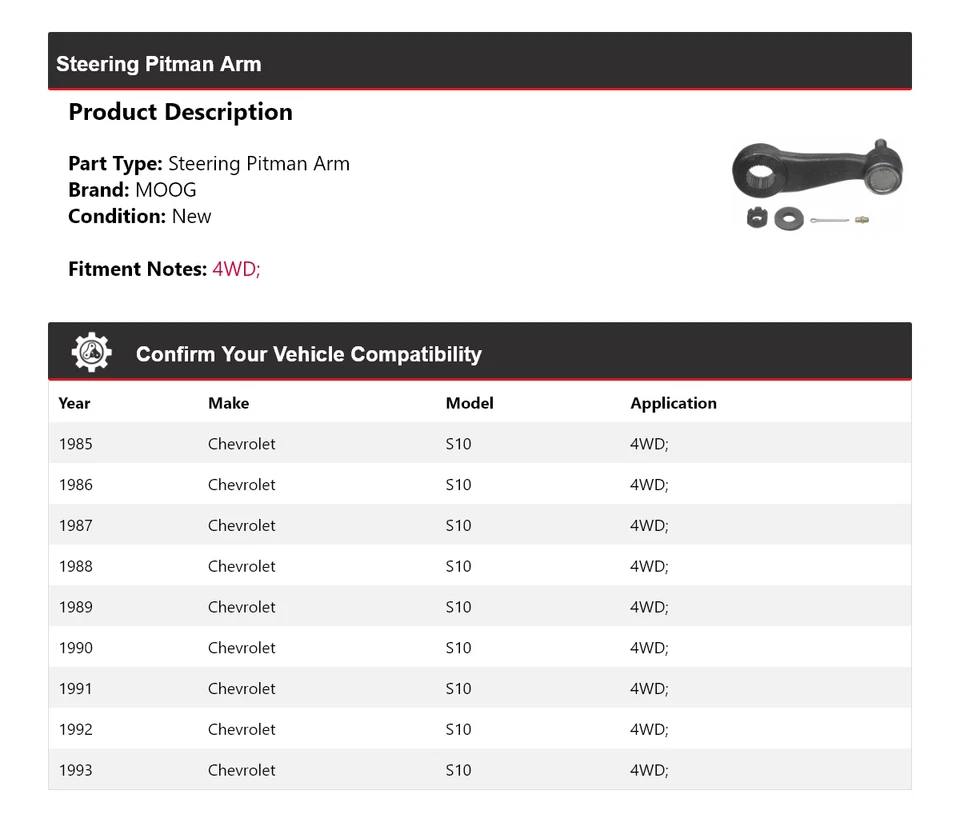This screenshot has height=822, width=960.
Task: Click the Model column header
Action: pyautogui.click(x=469, y=403)
